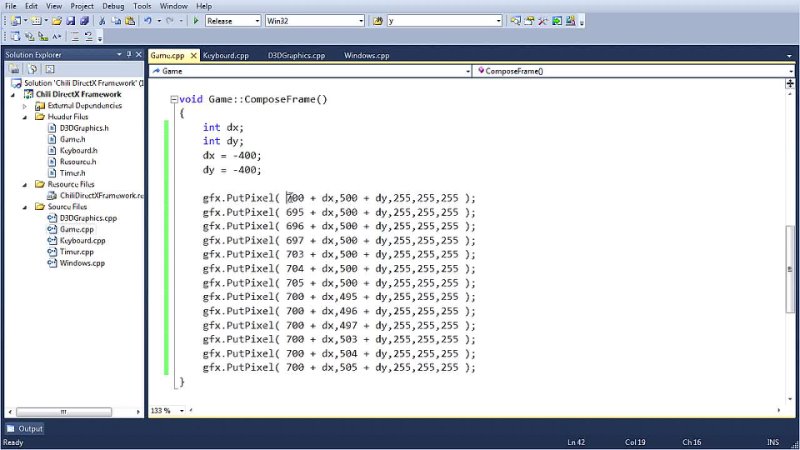Click the uncomment lines icon
This screenshot has height=450, width=800.
89,36
